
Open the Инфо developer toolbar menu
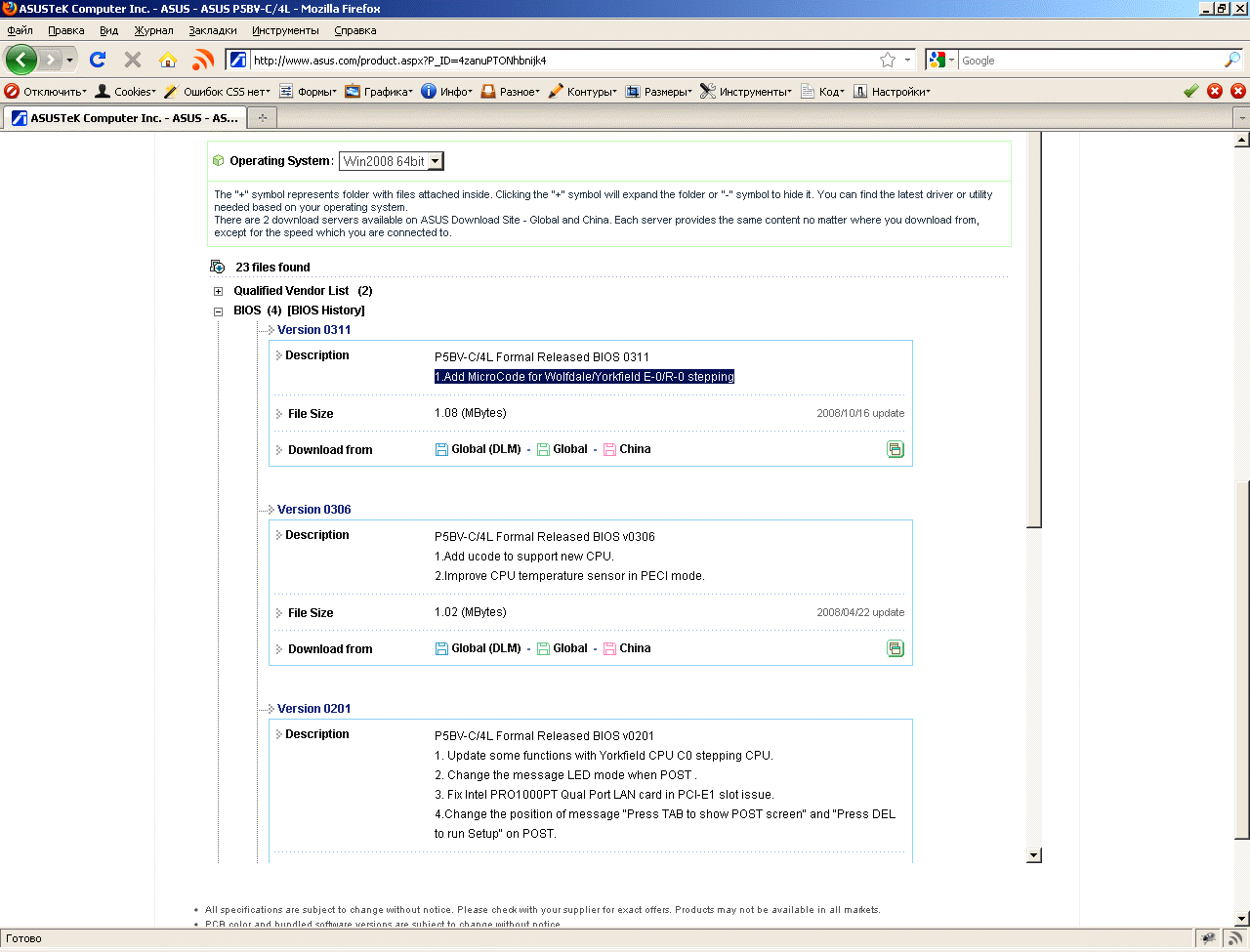(x=446, y=91)
